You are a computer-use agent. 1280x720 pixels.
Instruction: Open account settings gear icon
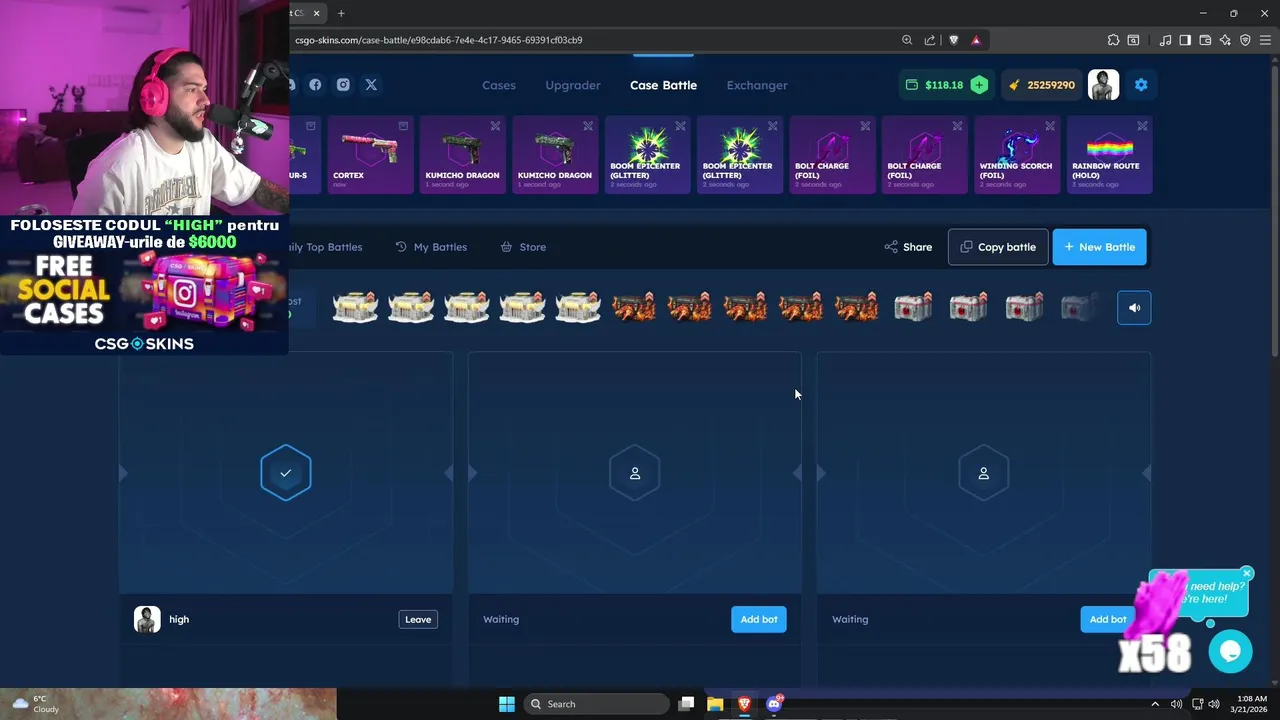pos(1141,85)
